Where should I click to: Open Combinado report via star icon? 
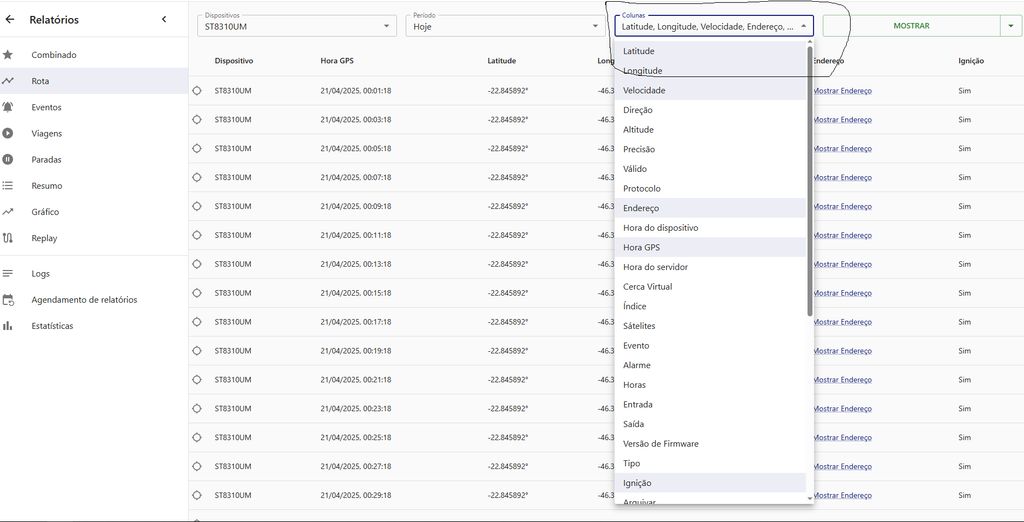[8, 55]
